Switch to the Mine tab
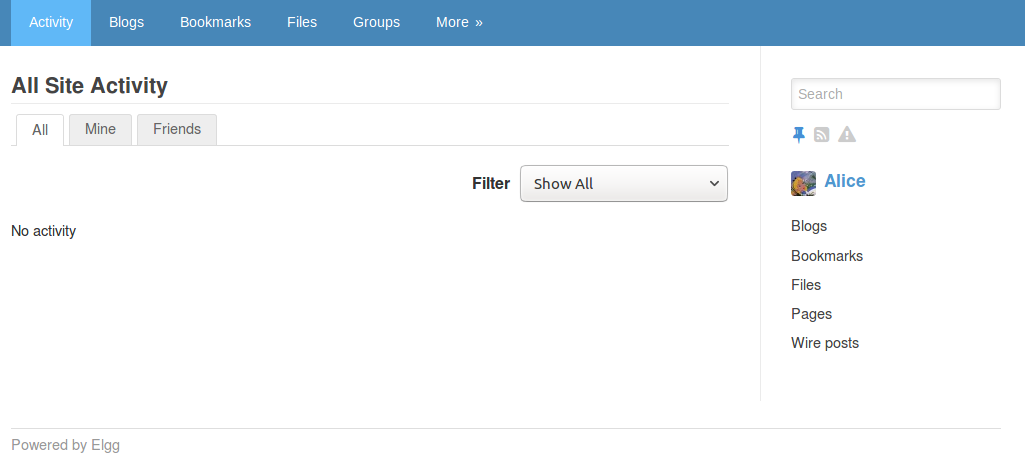Viewport: 1025px width, 466px height. point(101,129)
